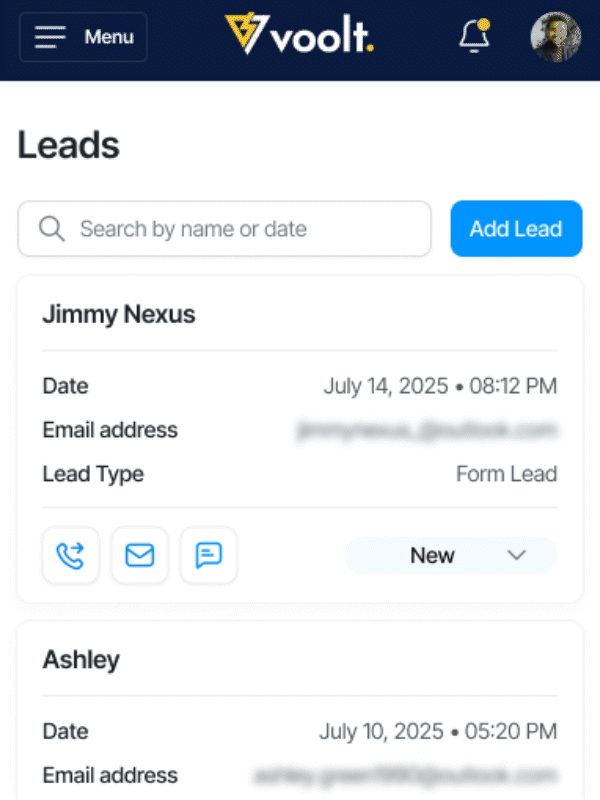Call Jimmy Nexus with the phone icon
The image size is (600, 800).
[x=70, y=555]
